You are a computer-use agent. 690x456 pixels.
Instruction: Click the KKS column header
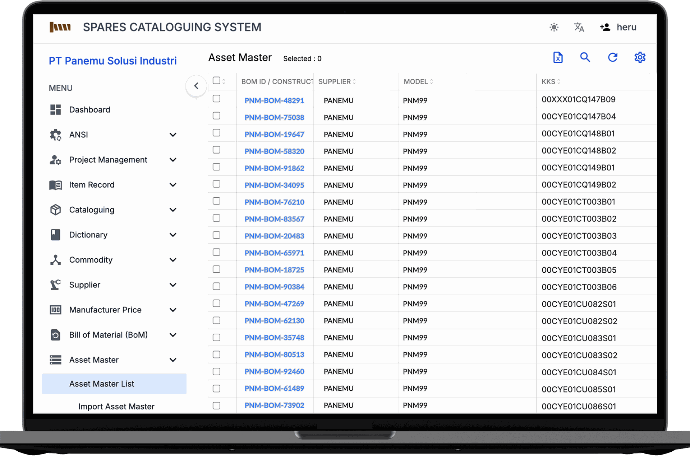[x=549, y=81]
